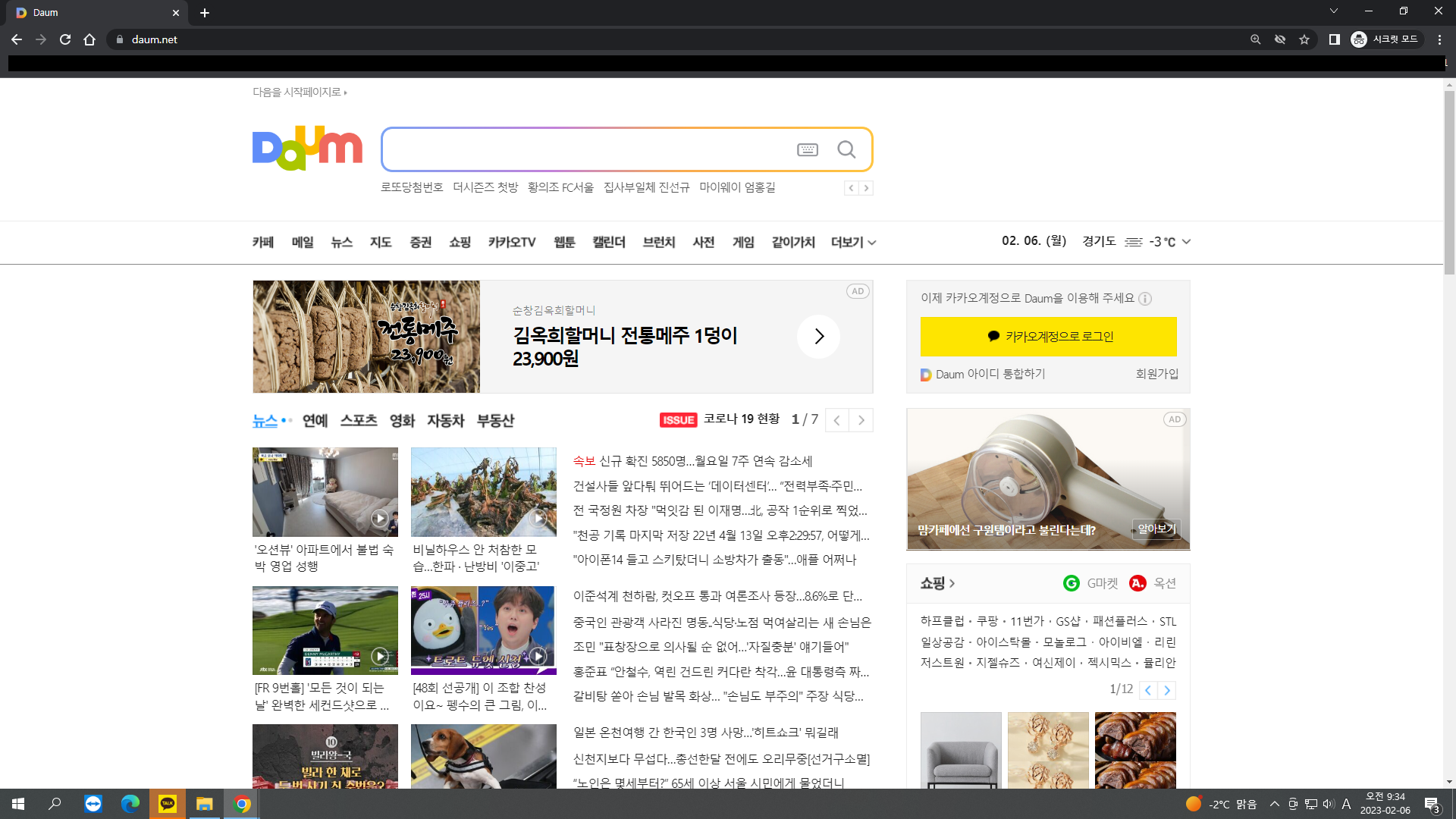Open the virtual keyboard icon in search box
This screenshot has width=1456, height=819.
point(808,150)
